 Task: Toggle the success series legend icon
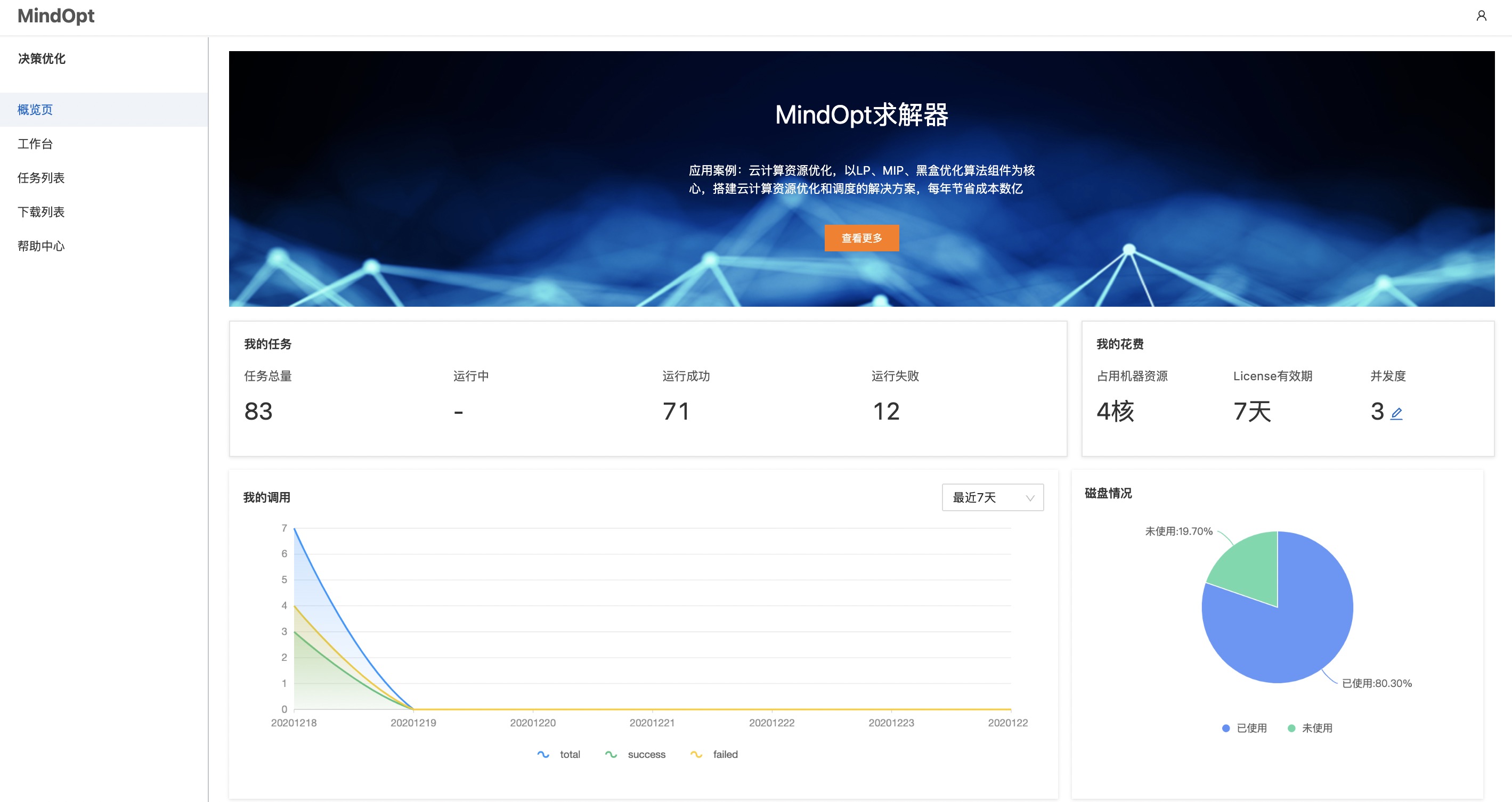coord(611,755)
